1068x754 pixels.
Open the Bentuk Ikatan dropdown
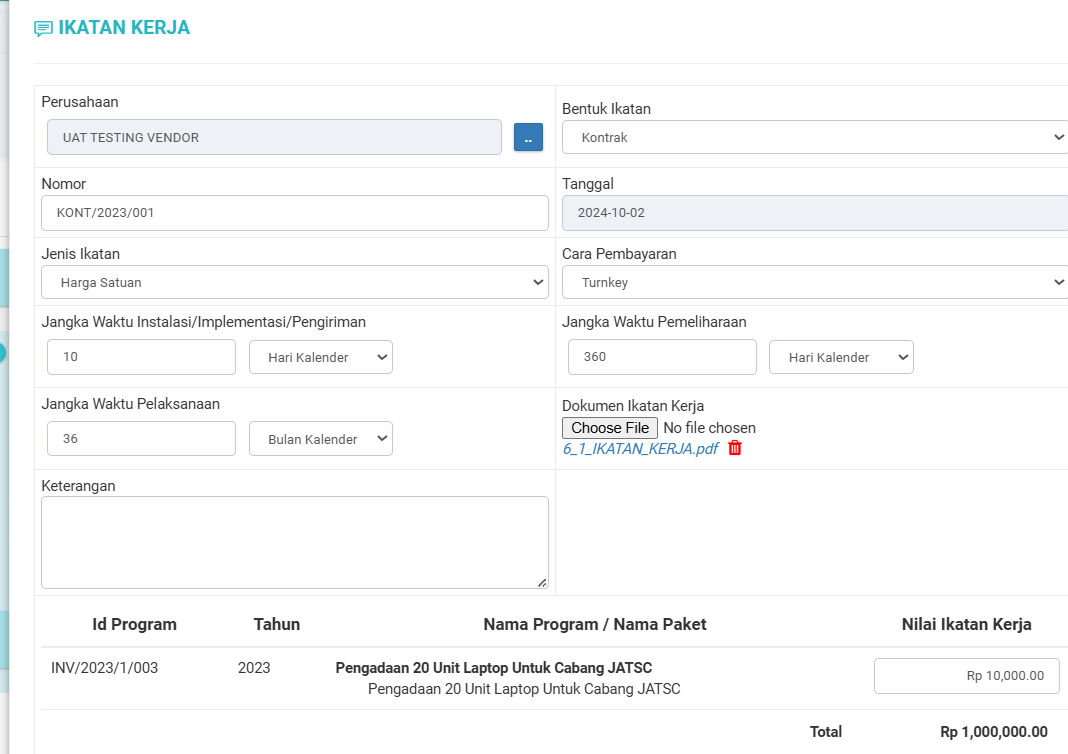tap(814, 138)
